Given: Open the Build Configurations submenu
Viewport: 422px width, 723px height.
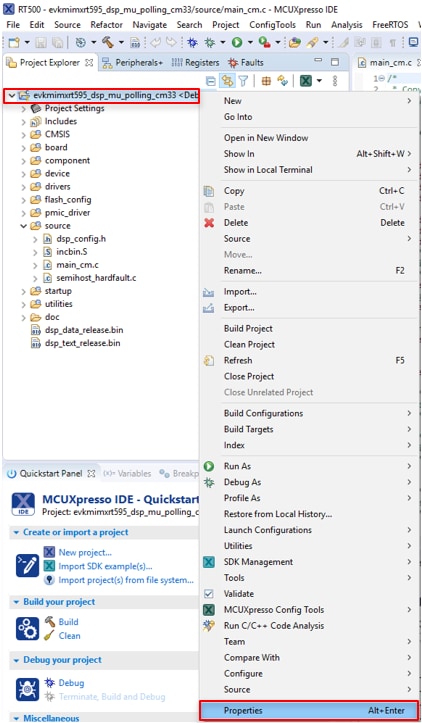Looking at the screenshot, I should click(x=309, y=413).
